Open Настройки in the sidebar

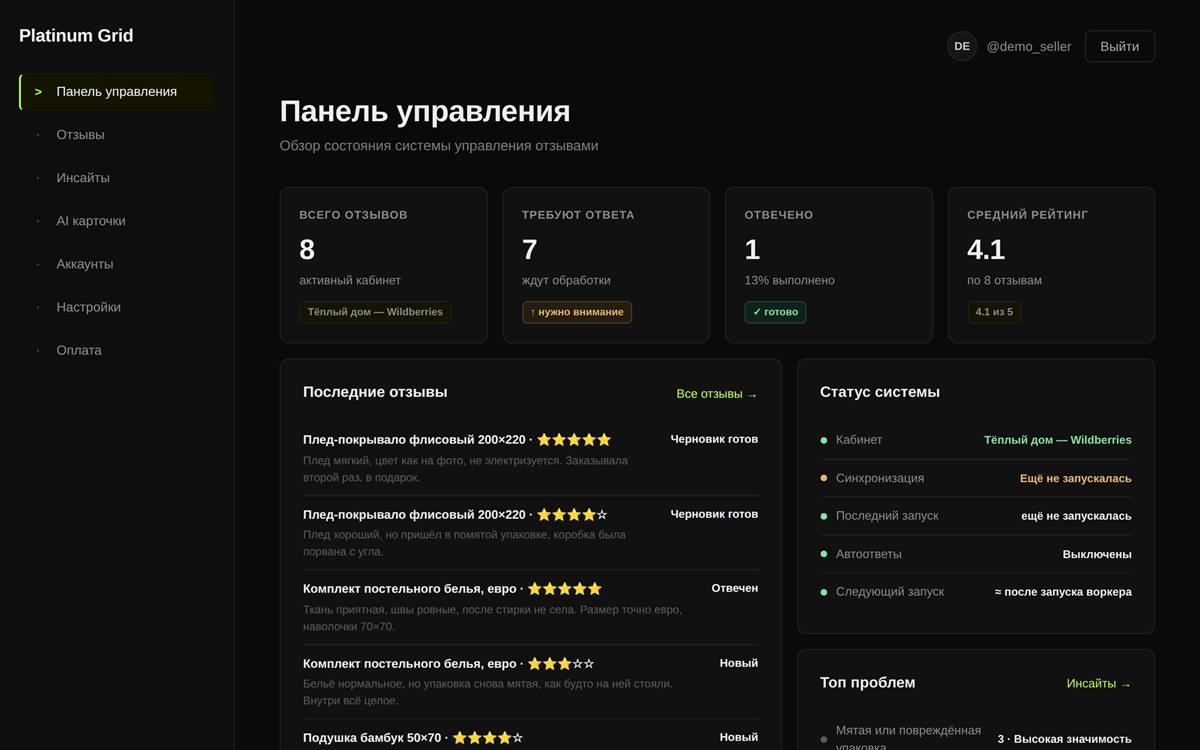click(117, 307)
